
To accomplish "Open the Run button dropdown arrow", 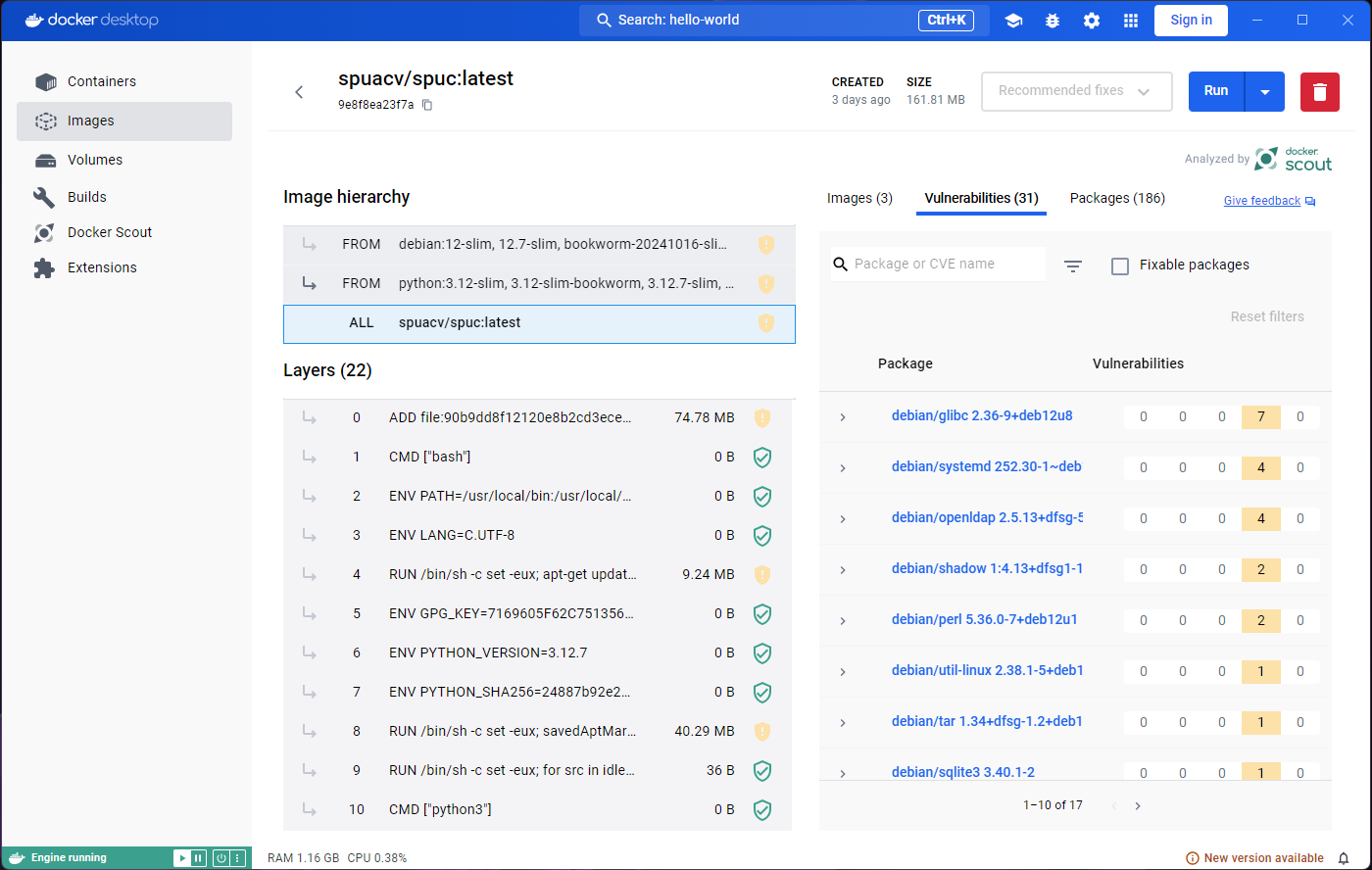I will [x=1265, y=91].
